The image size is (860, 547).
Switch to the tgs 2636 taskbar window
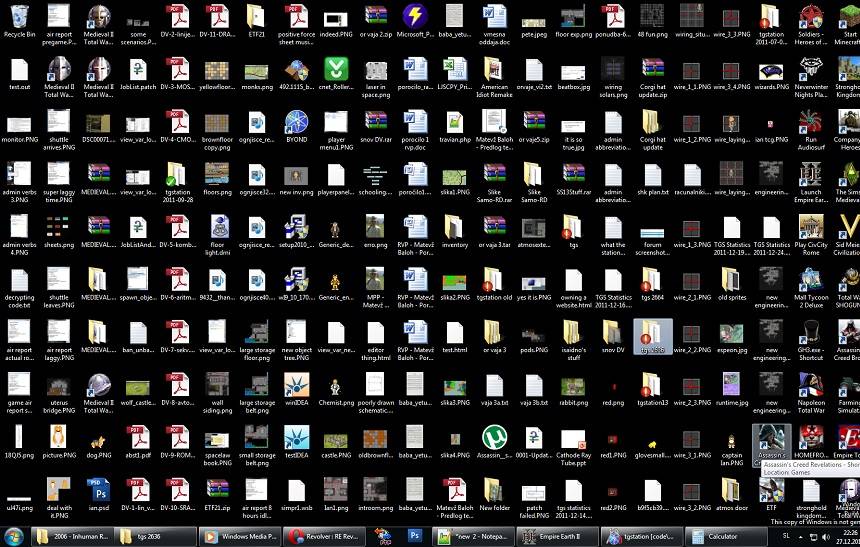(x=155, y=537)
